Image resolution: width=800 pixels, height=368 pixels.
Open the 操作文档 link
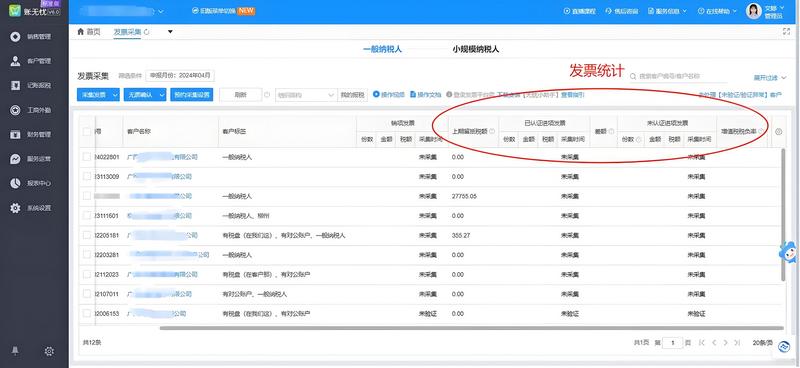click(x=426, y=94)
